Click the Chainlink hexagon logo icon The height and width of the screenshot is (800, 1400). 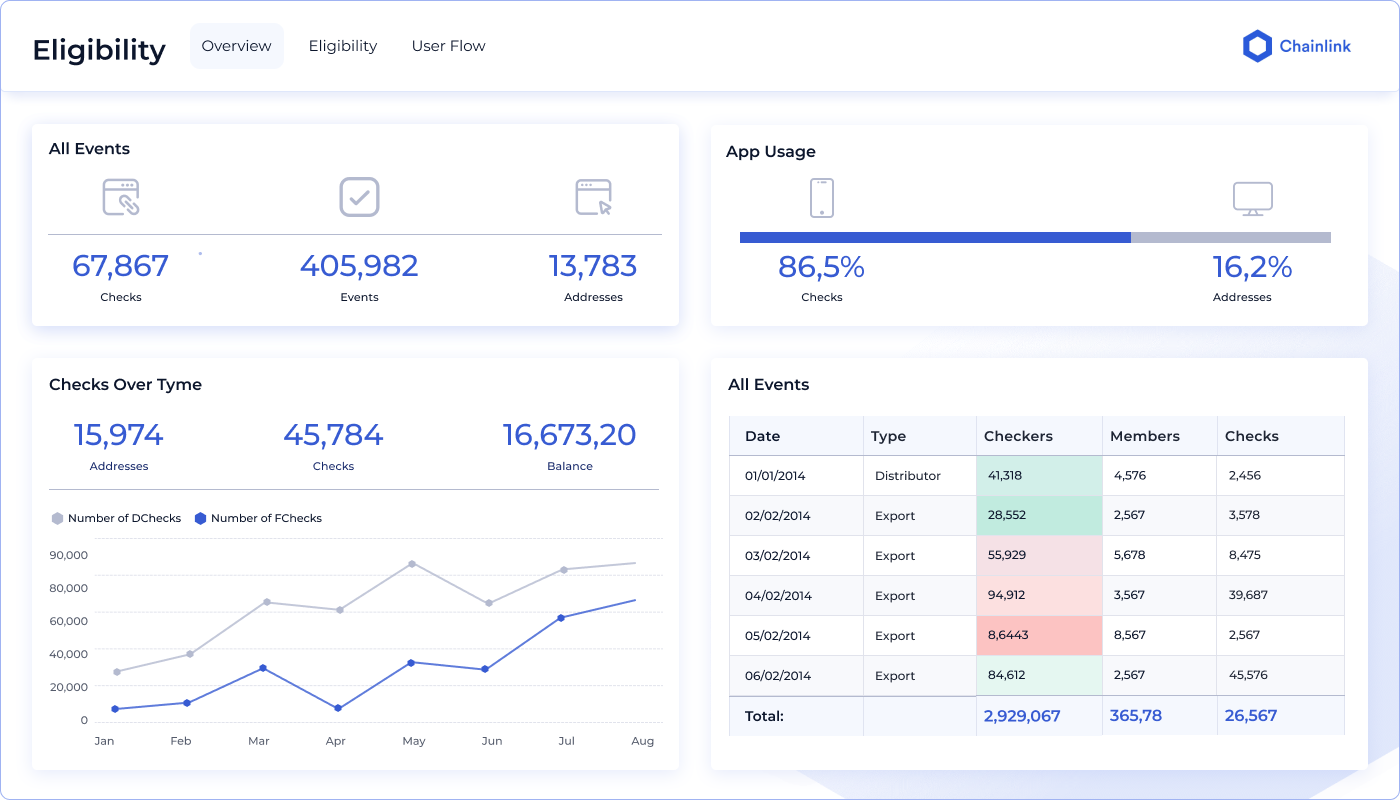(x=1257, y=46)
